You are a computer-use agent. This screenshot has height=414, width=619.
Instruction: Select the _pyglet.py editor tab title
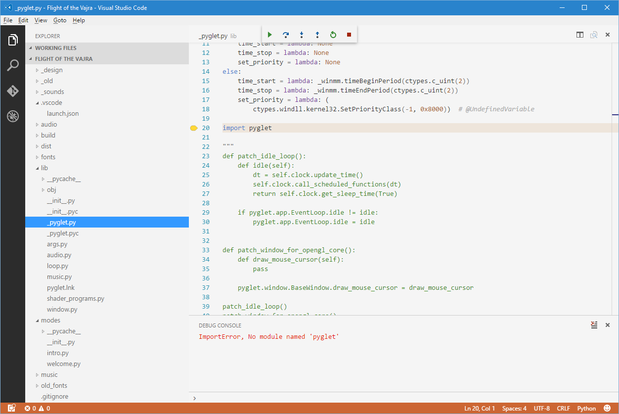tap(213, 36)
